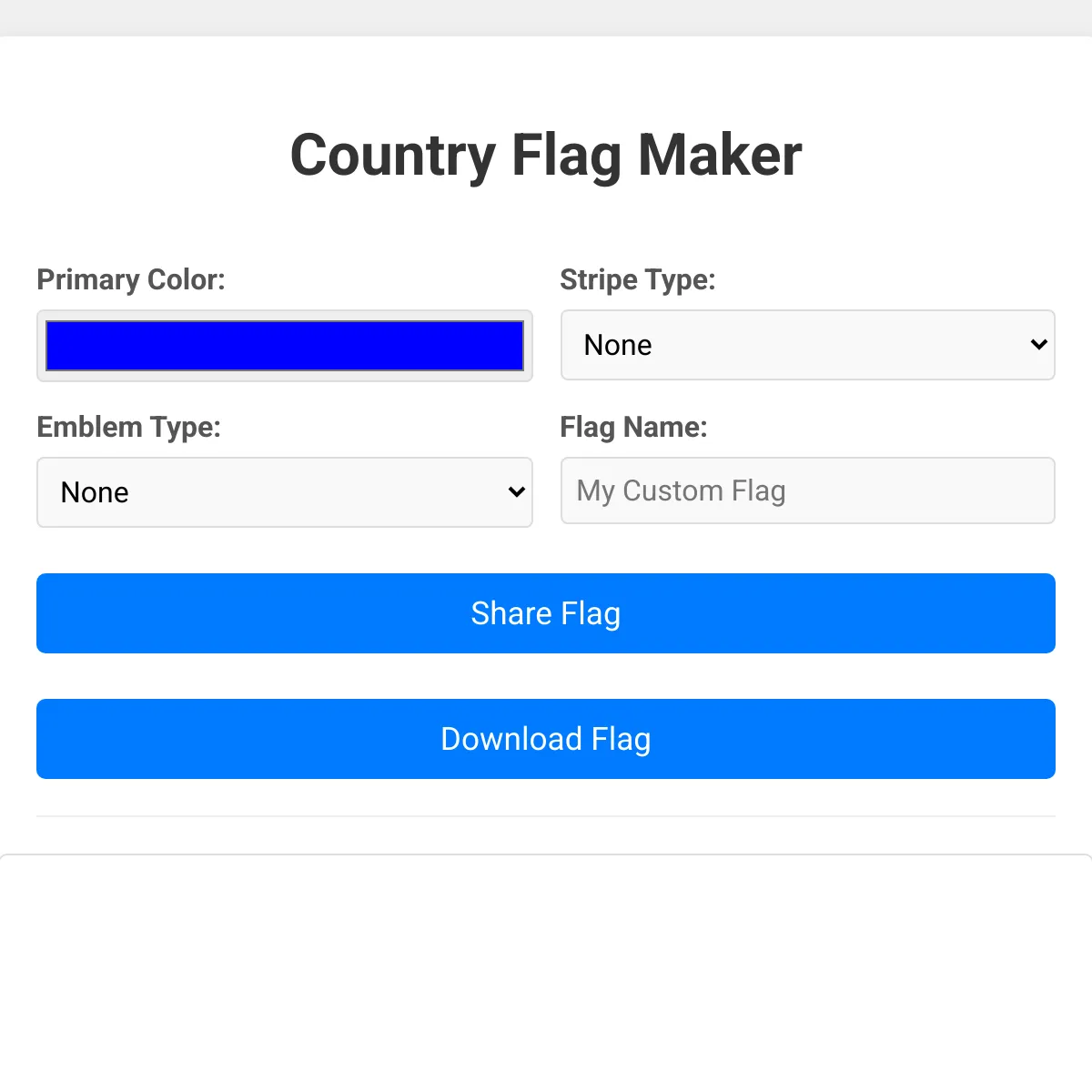Click the Emblem Type chevron arrow
Viewport: 1092px width, 1092px height.
pyautogui.click(x=516, y=492)
